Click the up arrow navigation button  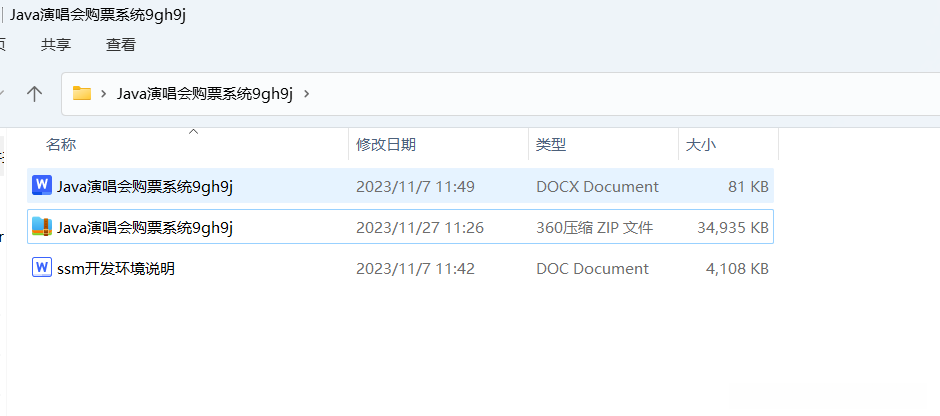34,93
